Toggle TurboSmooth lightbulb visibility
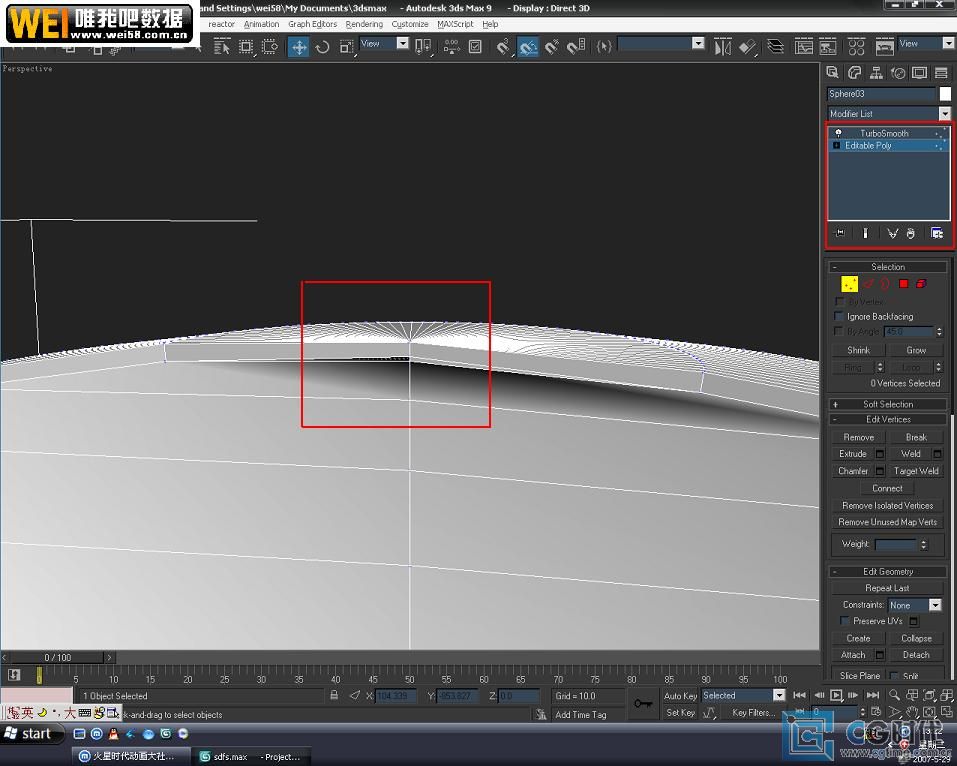957x766 pixels. click(839, 133)
